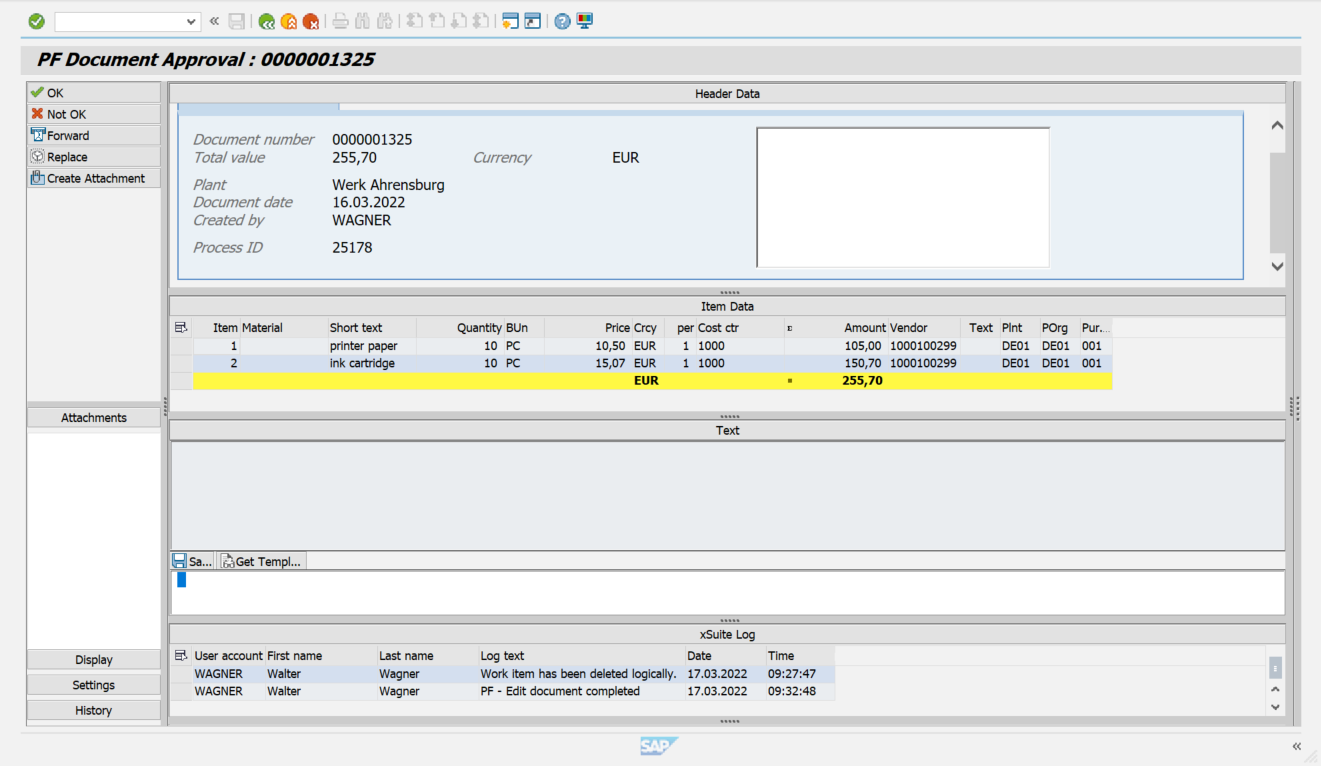
Task: Open the Create Attachment function
Action: tap(93, 177)
